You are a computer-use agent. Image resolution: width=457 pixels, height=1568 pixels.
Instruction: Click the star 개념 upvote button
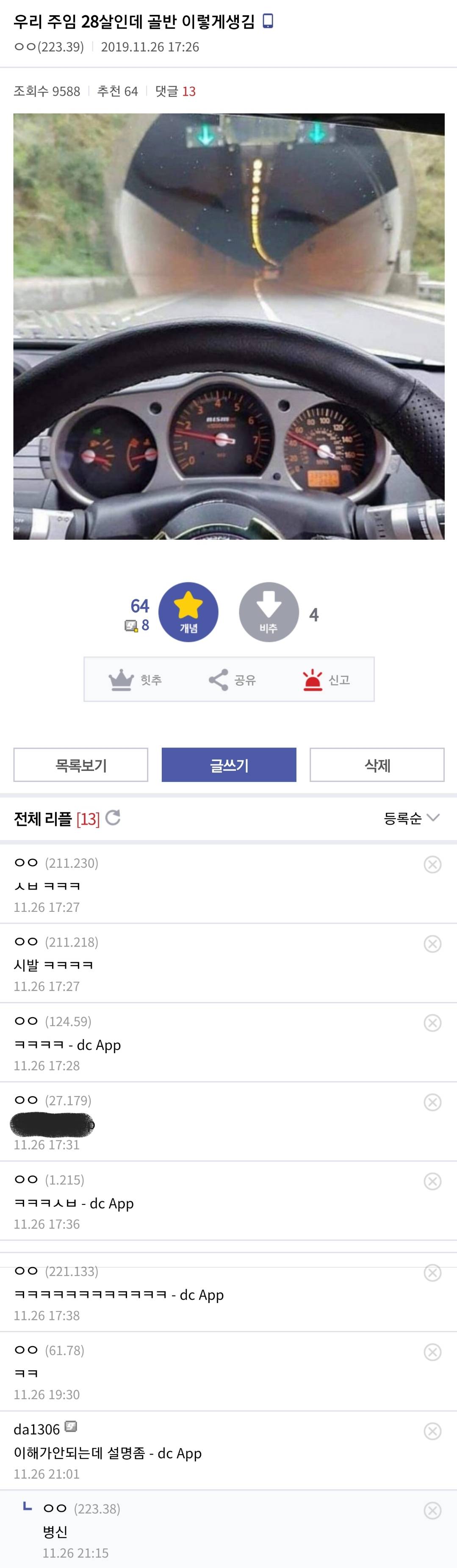[x=188, y=612]
